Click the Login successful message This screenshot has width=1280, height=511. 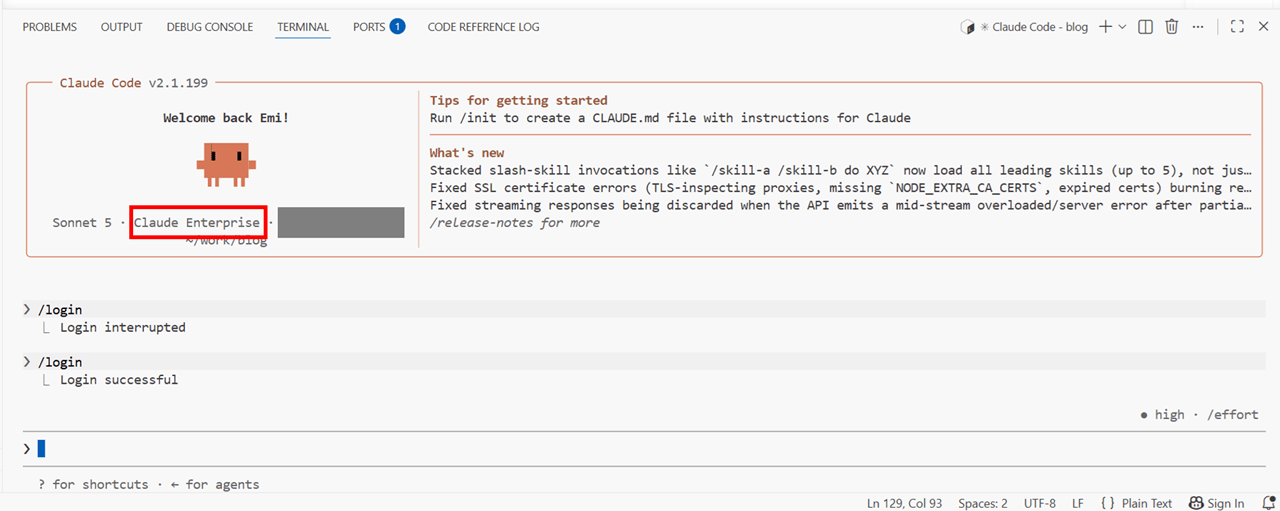pyautogui.click(x=119, y=380)
